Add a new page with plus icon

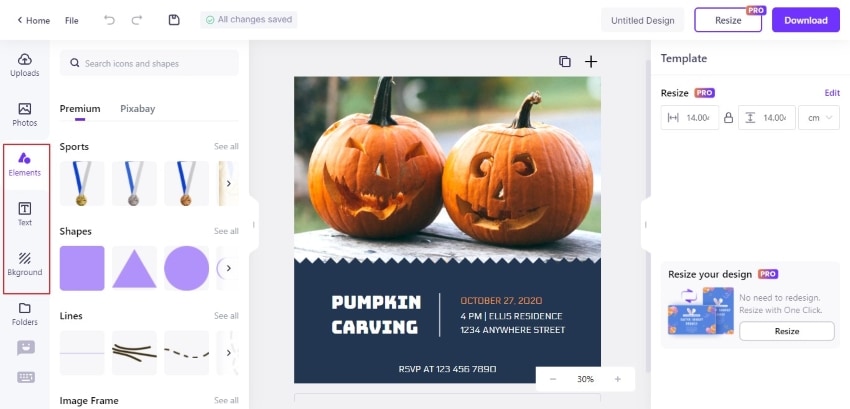[x=591, y=61]
